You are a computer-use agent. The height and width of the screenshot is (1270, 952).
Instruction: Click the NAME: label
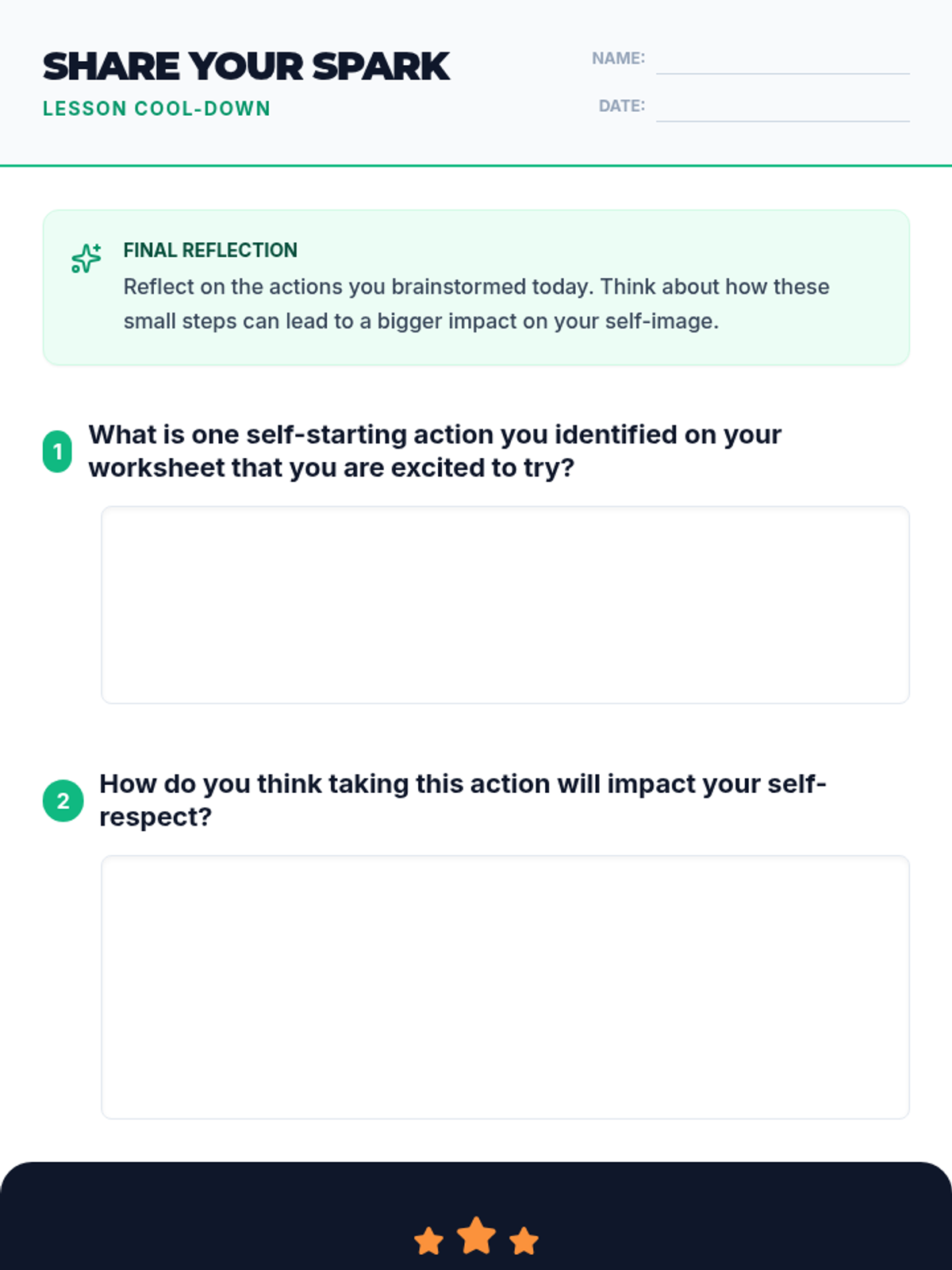pyautogui.click(x=619, y=58)
